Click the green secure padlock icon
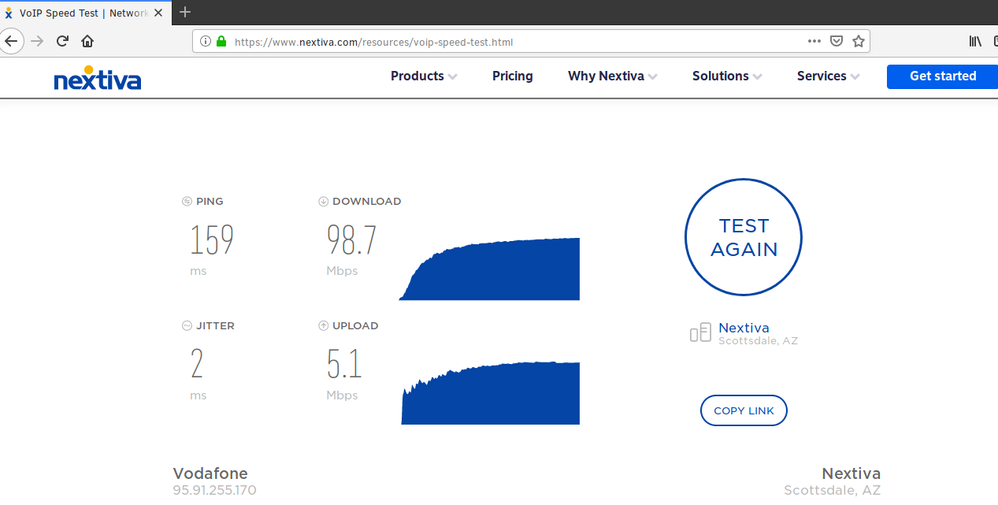Screen dimensions: 998x505 [221, 41]
